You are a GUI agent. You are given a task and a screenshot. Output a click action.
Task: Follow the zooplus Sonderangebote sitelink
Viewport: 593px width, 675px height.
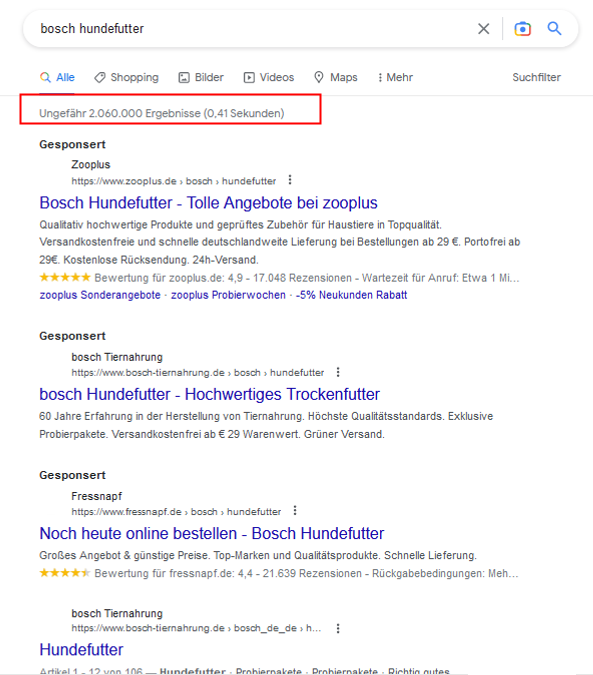(x=100, y=295)
